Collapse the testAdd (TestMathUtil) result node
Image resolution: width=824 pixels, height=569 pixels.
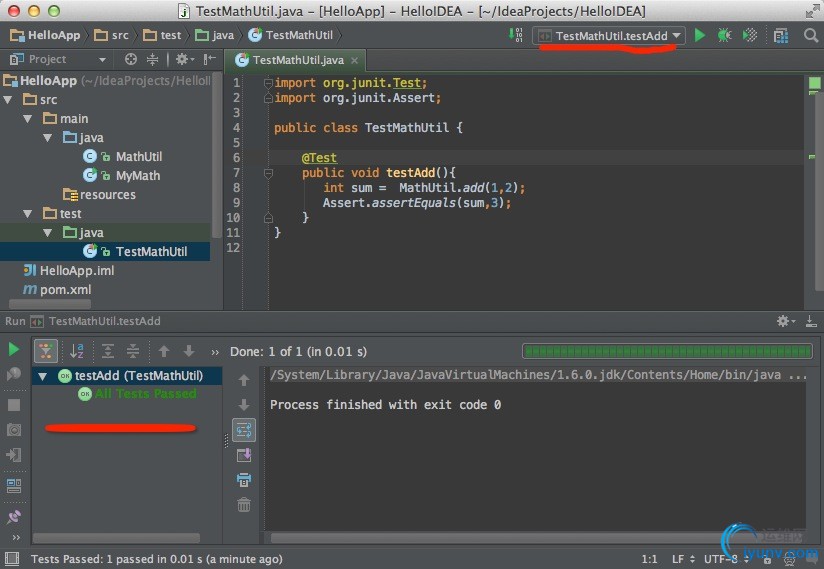(43, 376)
